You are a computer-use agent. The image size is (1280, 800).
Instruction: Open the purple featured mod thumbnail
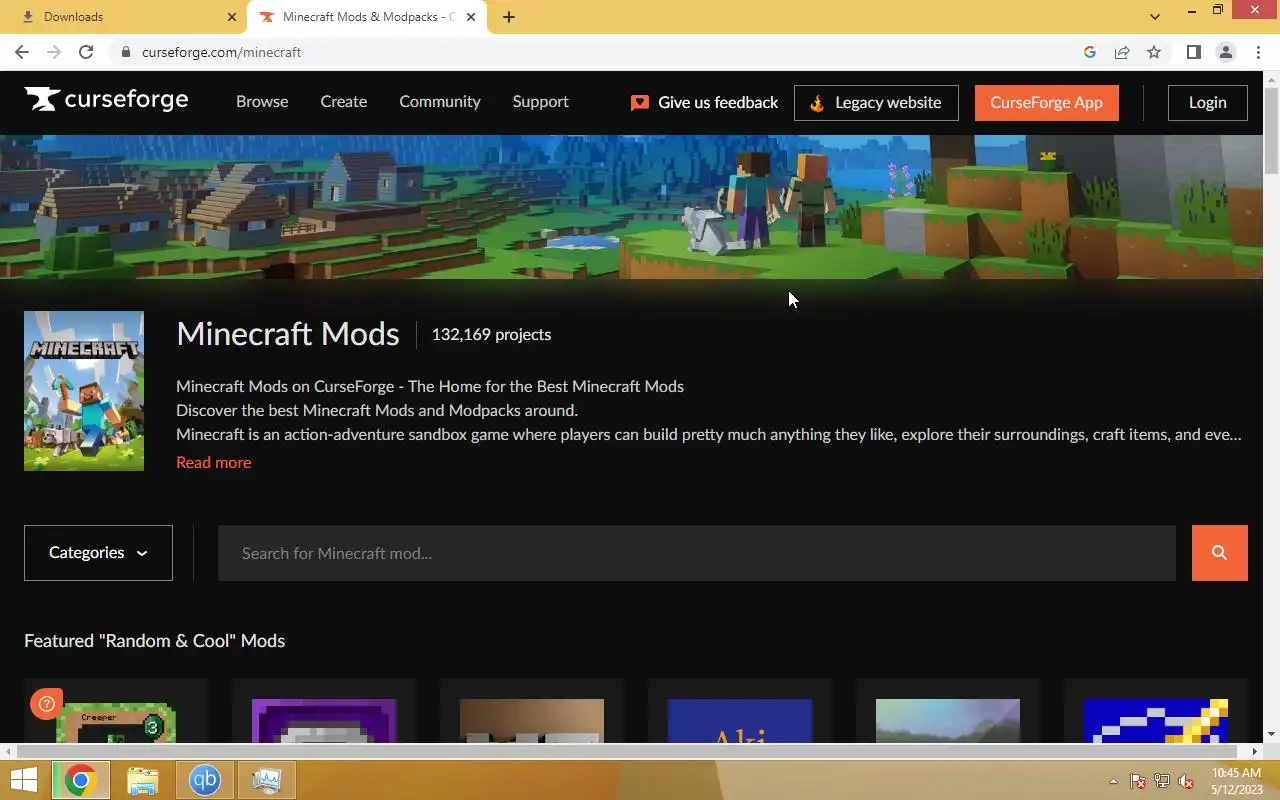[324, 721]
